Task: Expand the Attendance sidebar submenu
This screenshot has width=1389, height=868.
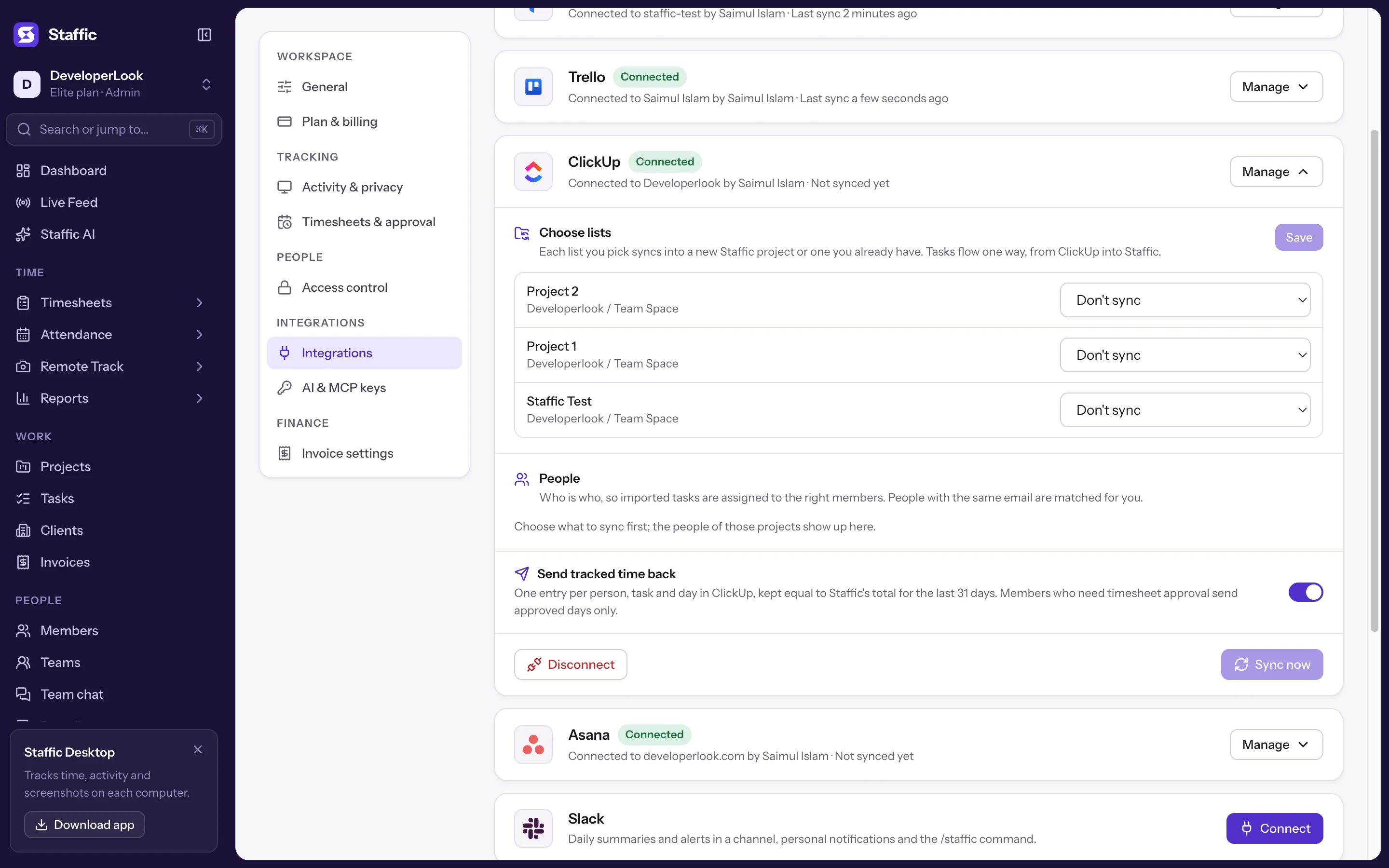Action: point(199,335)
